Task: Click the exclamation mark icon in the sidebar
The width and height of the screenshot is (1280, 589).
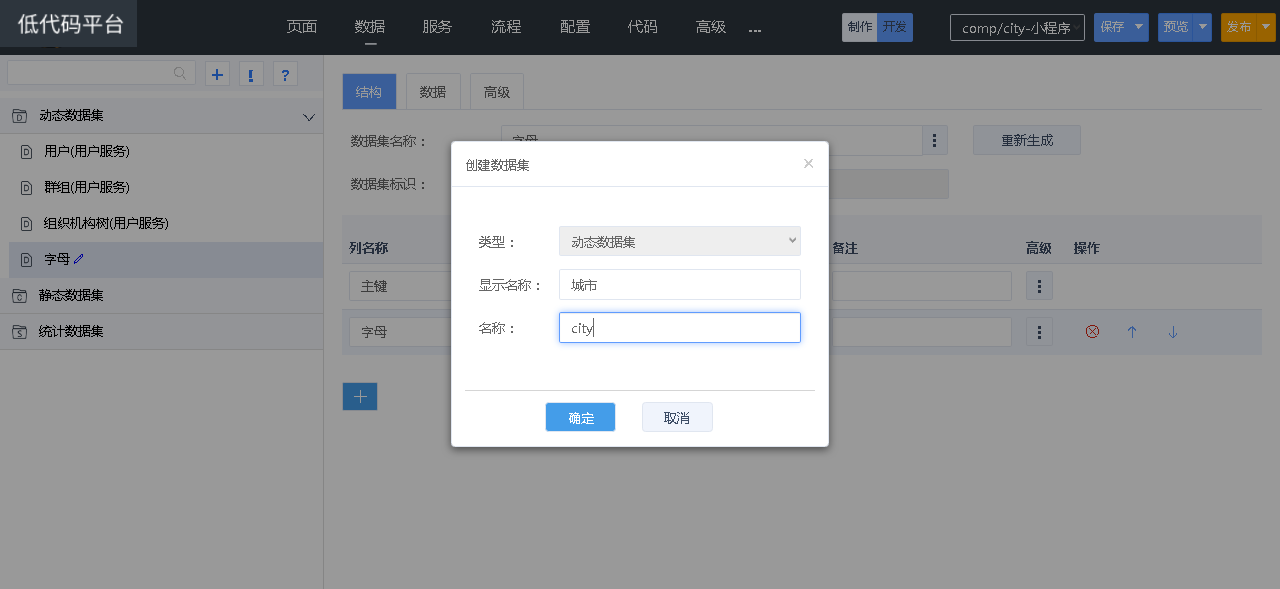Action: (x=251, y=74)
